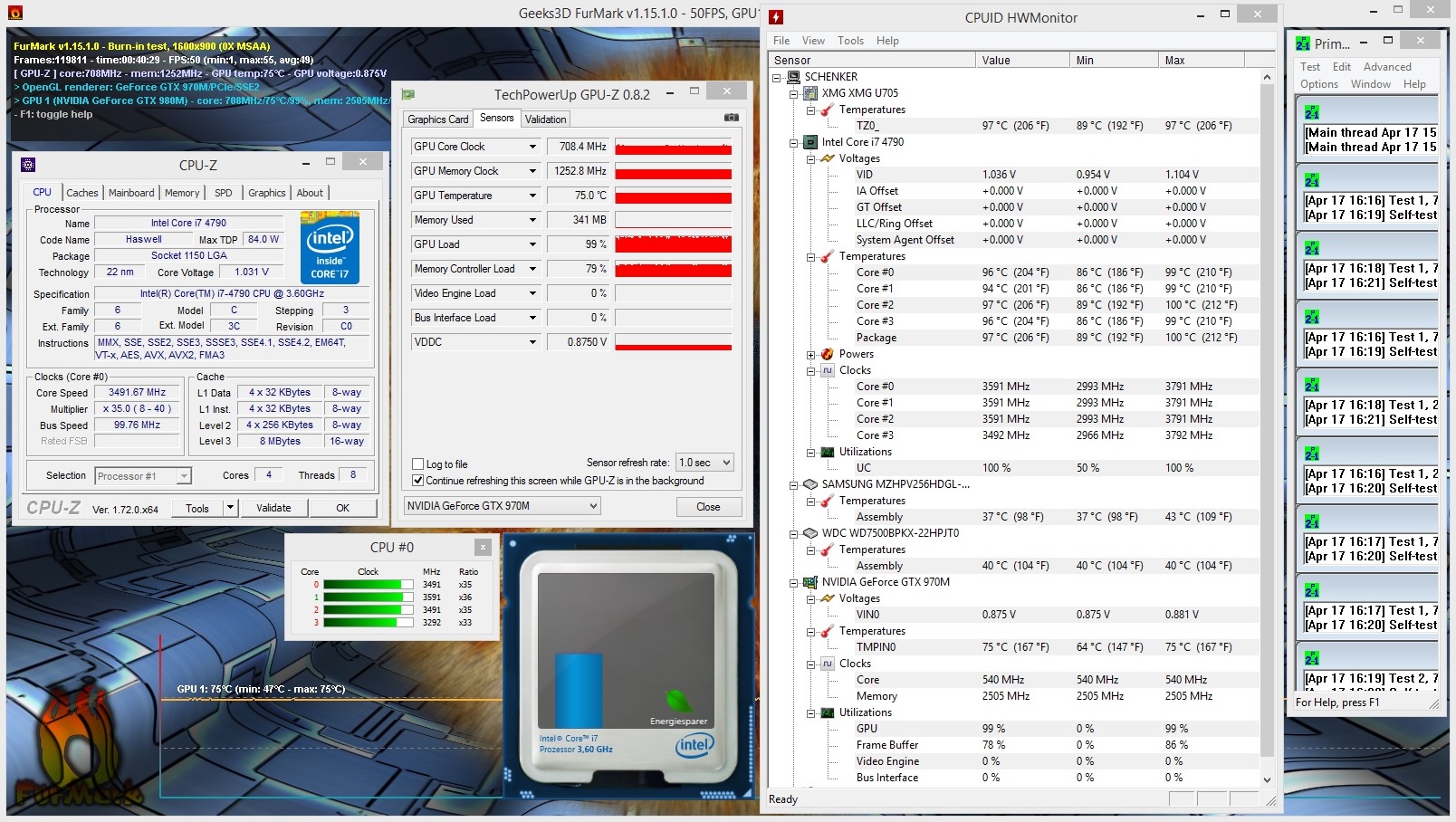
Task: Collapse the SCHENKER root node
Action: 777,77
